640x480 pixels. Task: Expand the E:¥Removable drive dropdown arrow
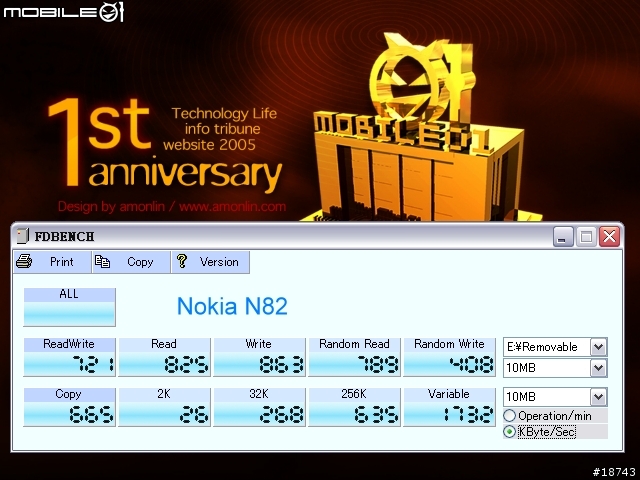[x=598, y=347]
